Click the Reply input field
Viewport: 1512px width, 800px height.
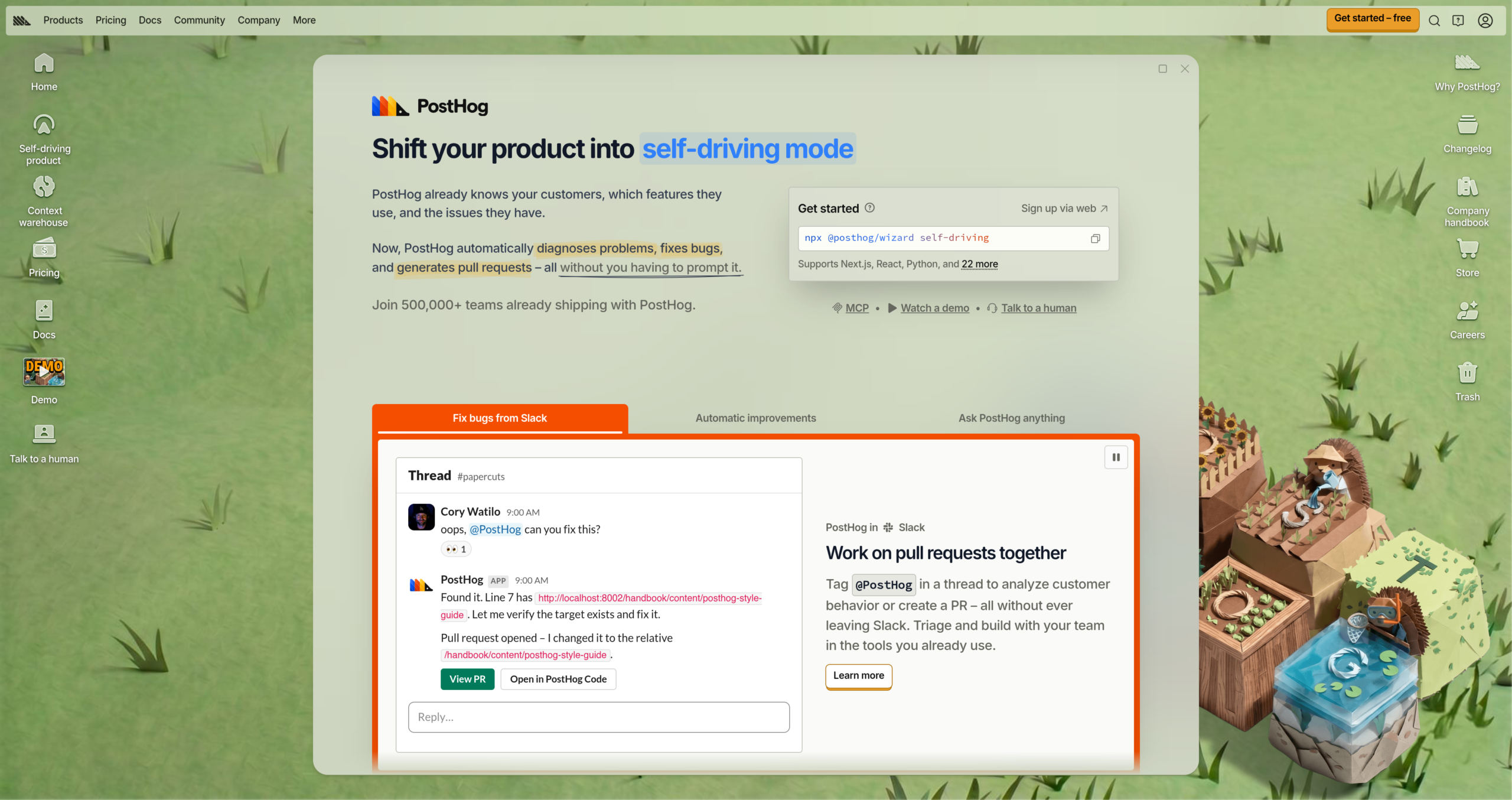click(x=598, y=717)
